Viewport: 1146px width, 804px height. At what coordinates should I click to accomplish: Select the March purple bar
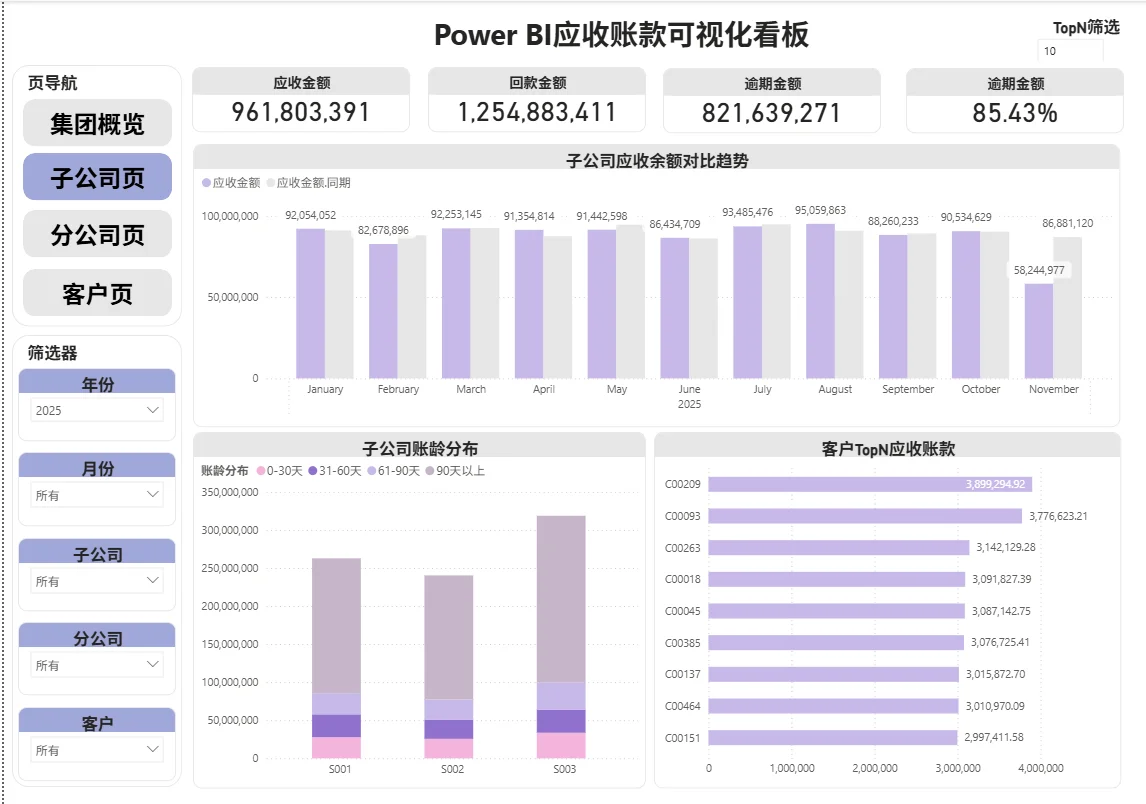[x=456, y=303]
